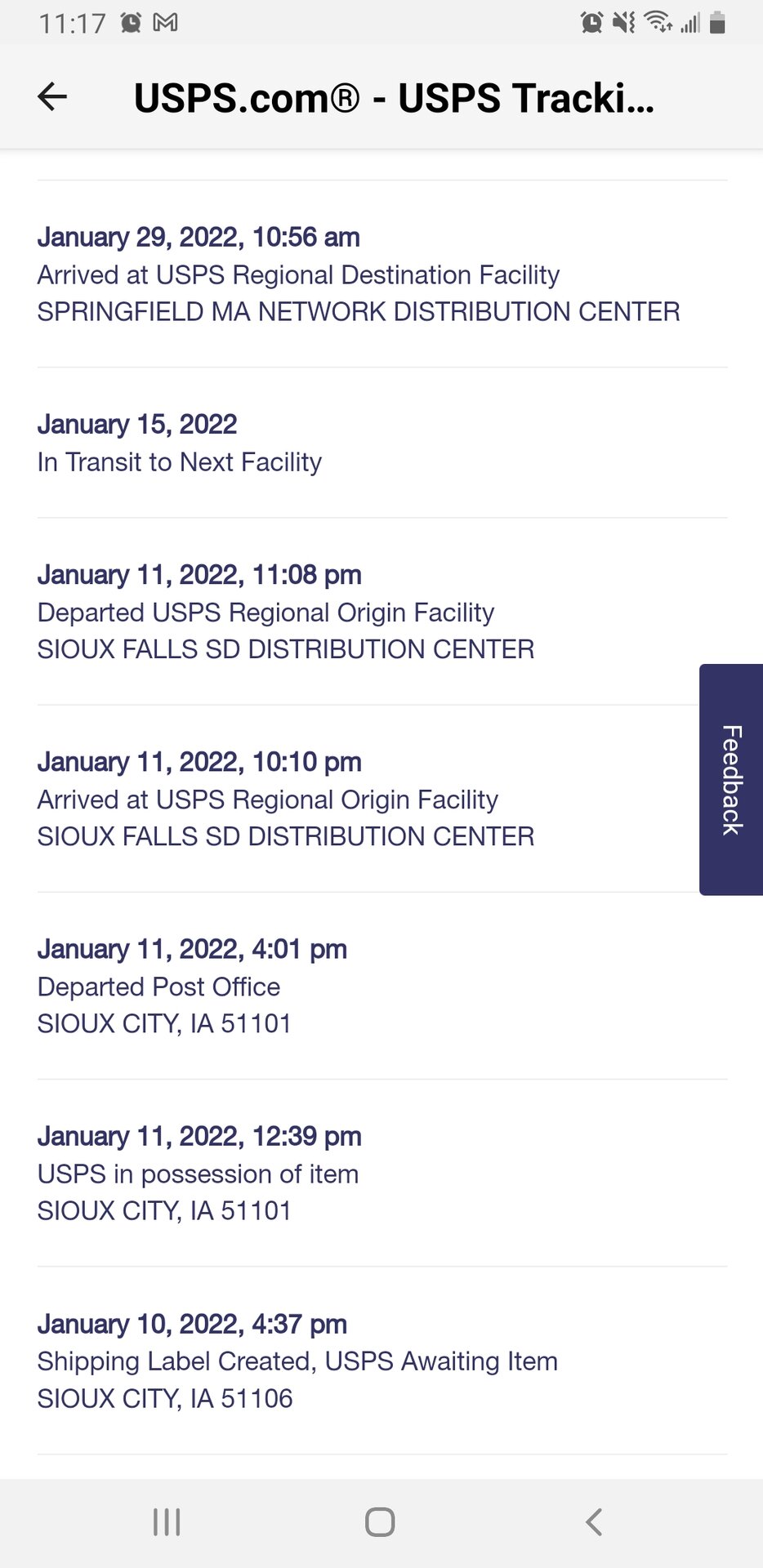
Task: Select the Departed Post Office entry
Action: coord(192,986)
